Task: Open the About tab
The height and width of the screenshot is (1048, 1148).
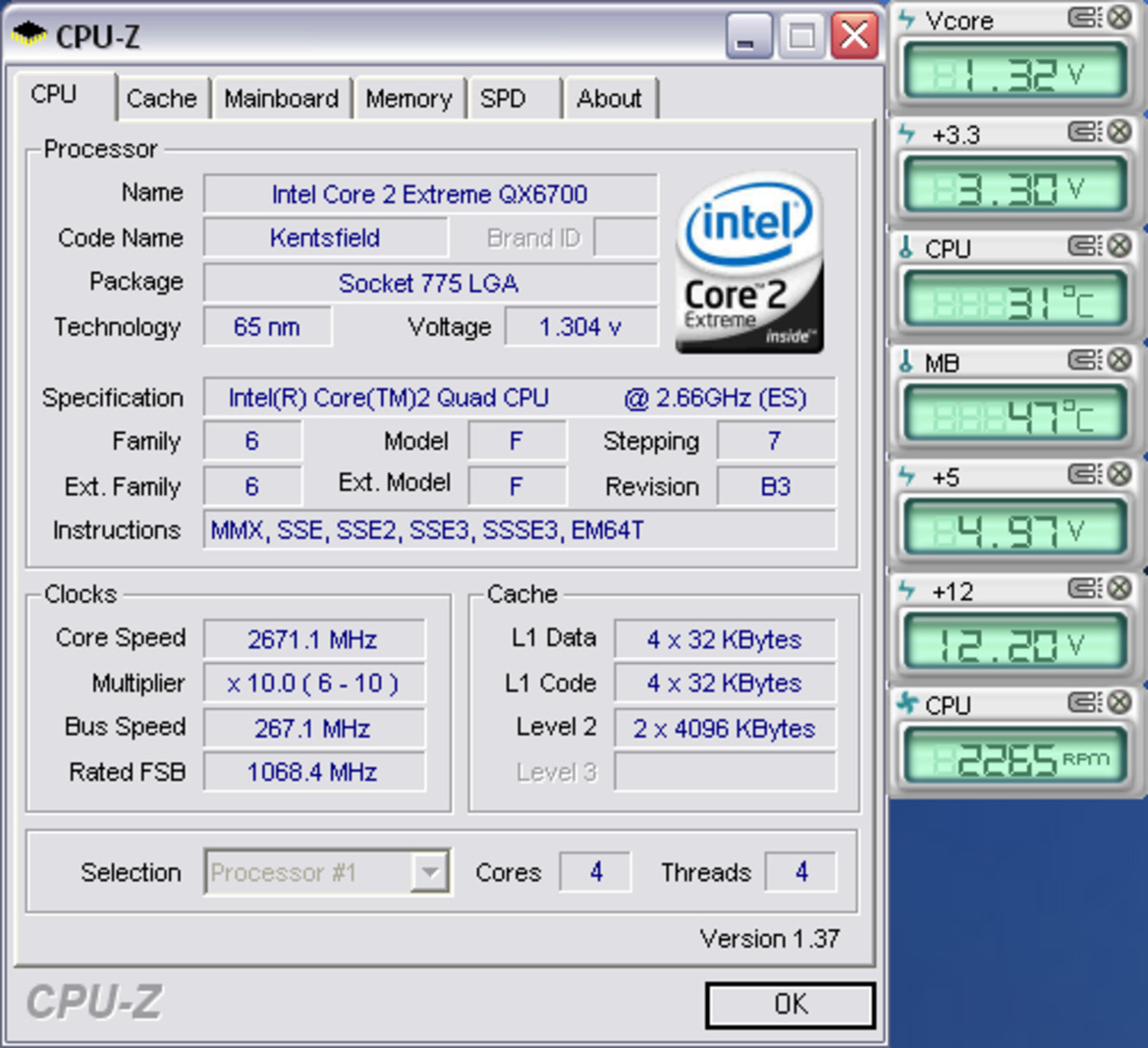Action: 610,99
